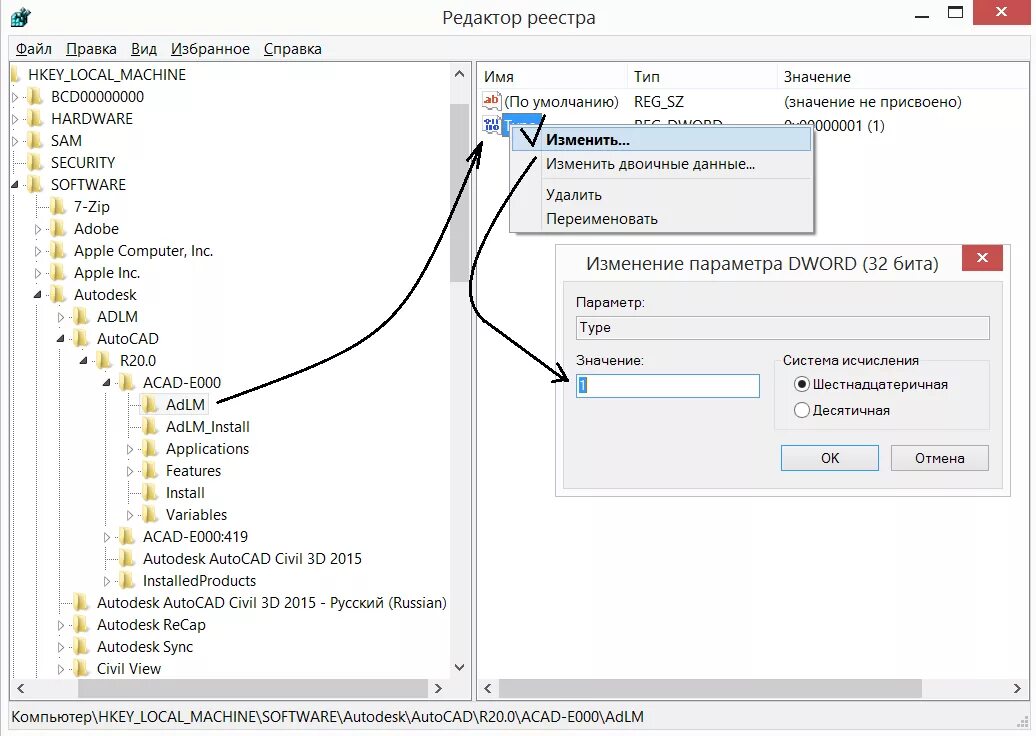
Task: Click the AutoCAD folder icon
Action: point(82,338)
